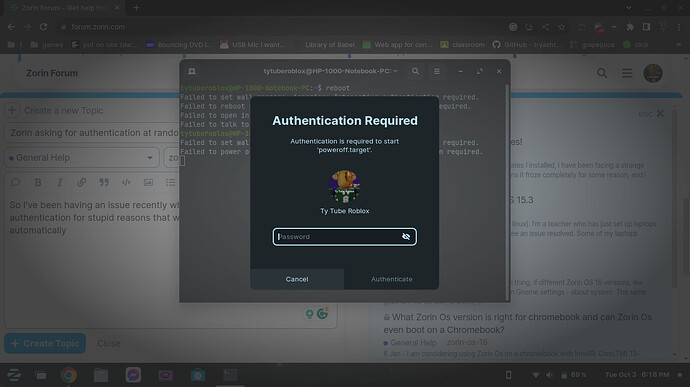Click the Password input field
The height and width of the screenshot is (387, 690).
(344, 236)
